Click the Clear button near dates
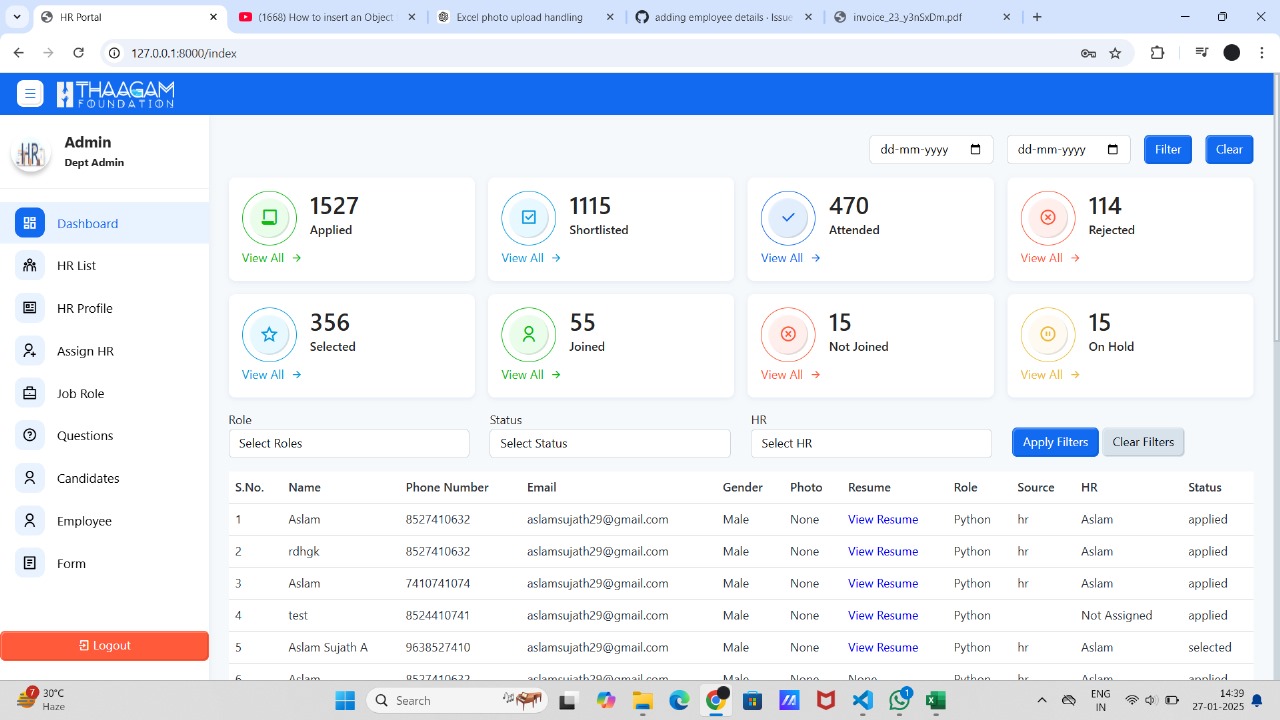Screen dimensions: 1280x720 click(1229, 149)
